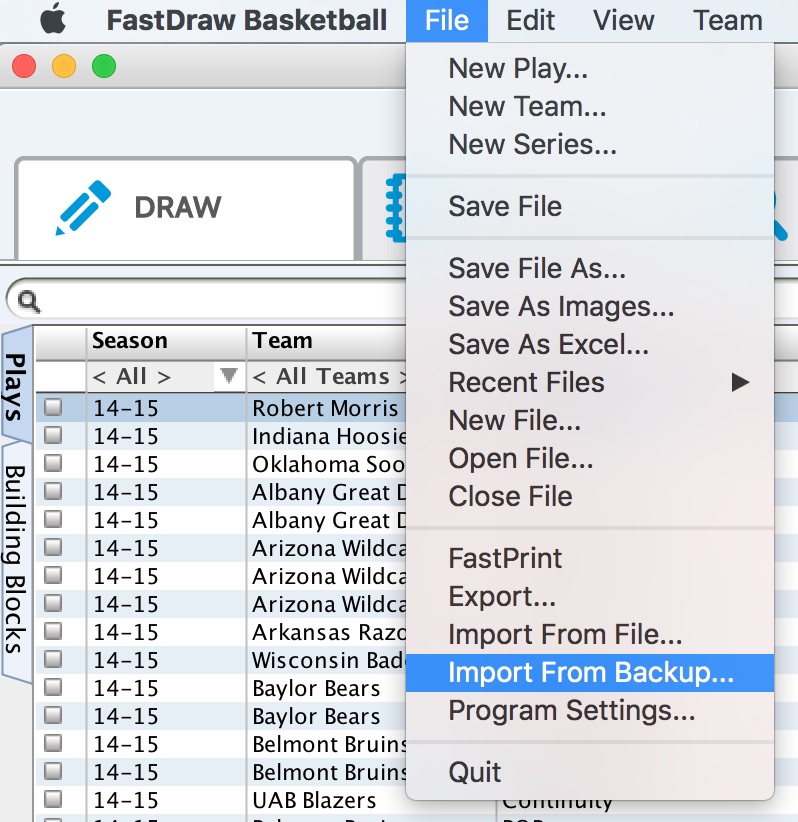Click Indiana Hoosiers team cell

pos(326,436)
